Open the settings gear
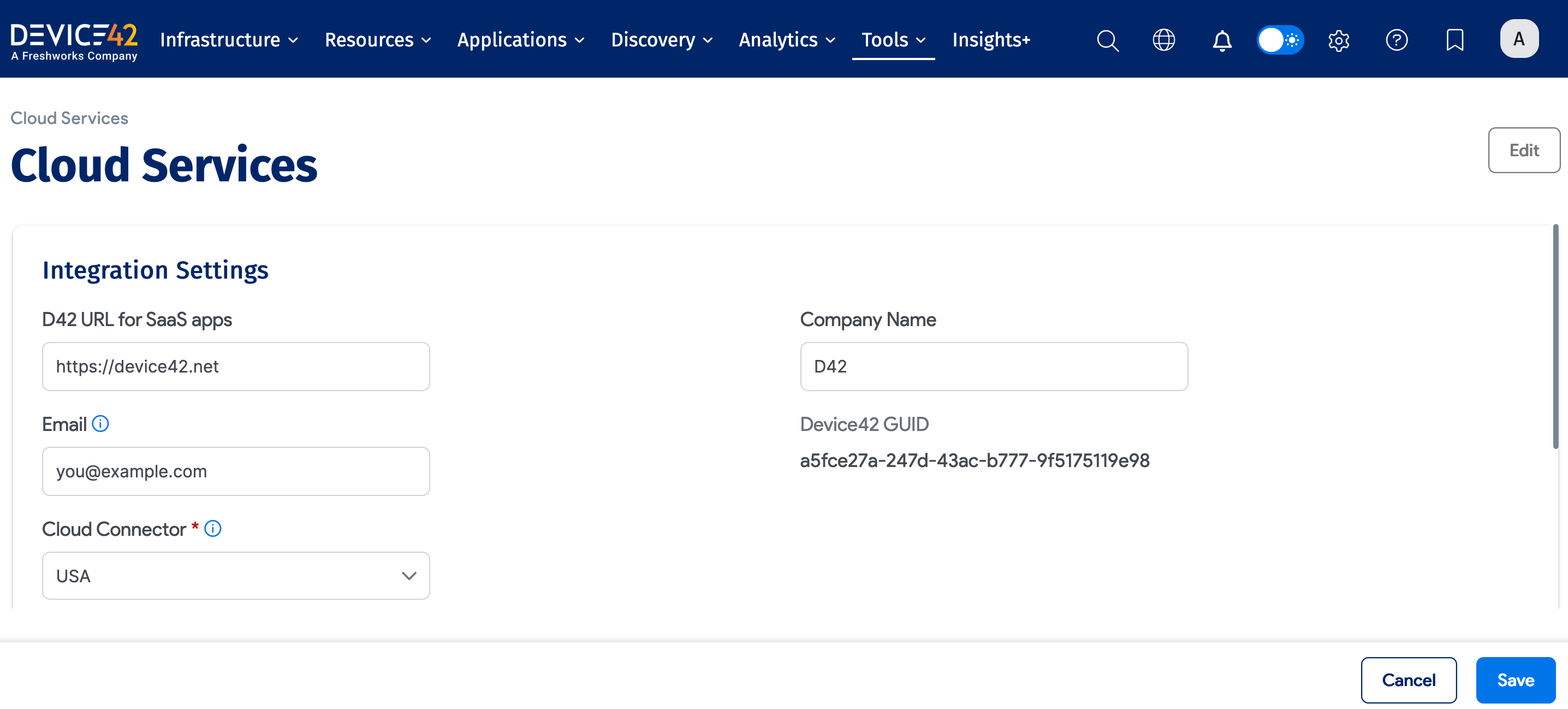 point(1339,40)
